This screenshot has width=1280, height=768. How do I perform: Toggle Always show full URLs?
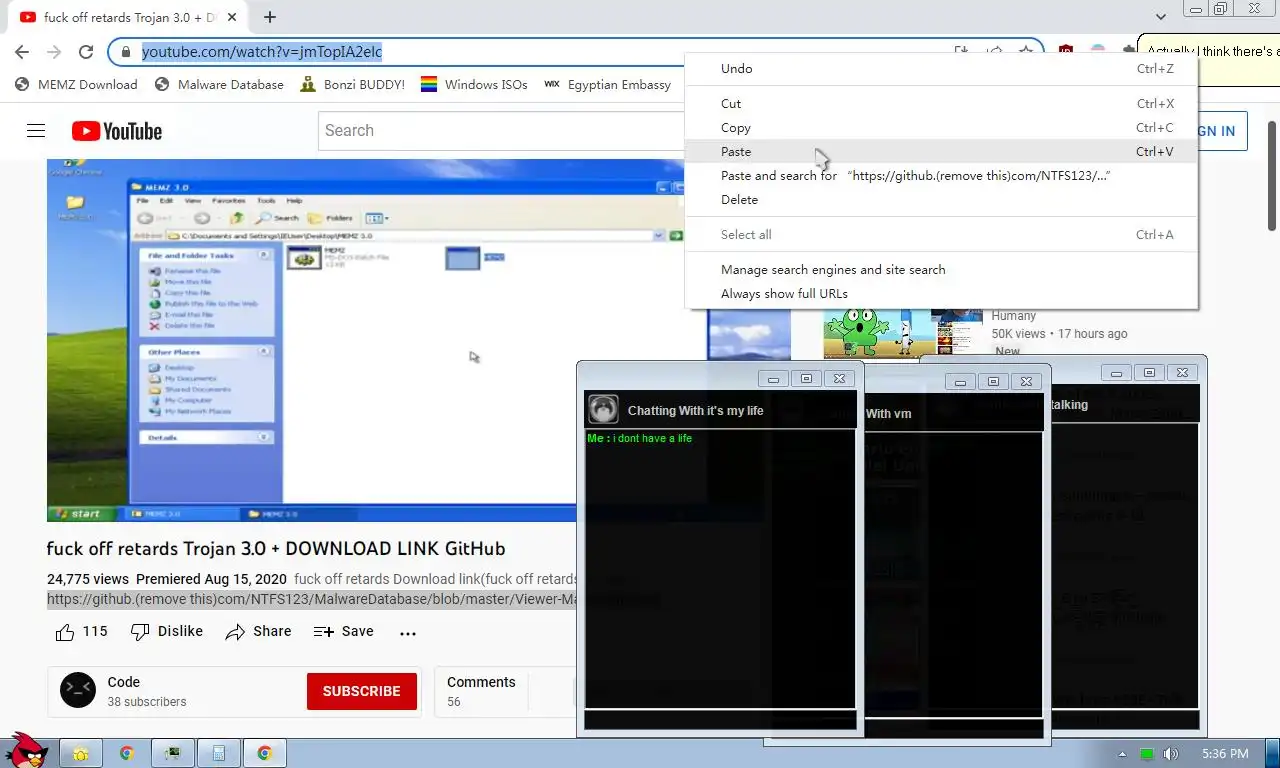tap(941, 294)
